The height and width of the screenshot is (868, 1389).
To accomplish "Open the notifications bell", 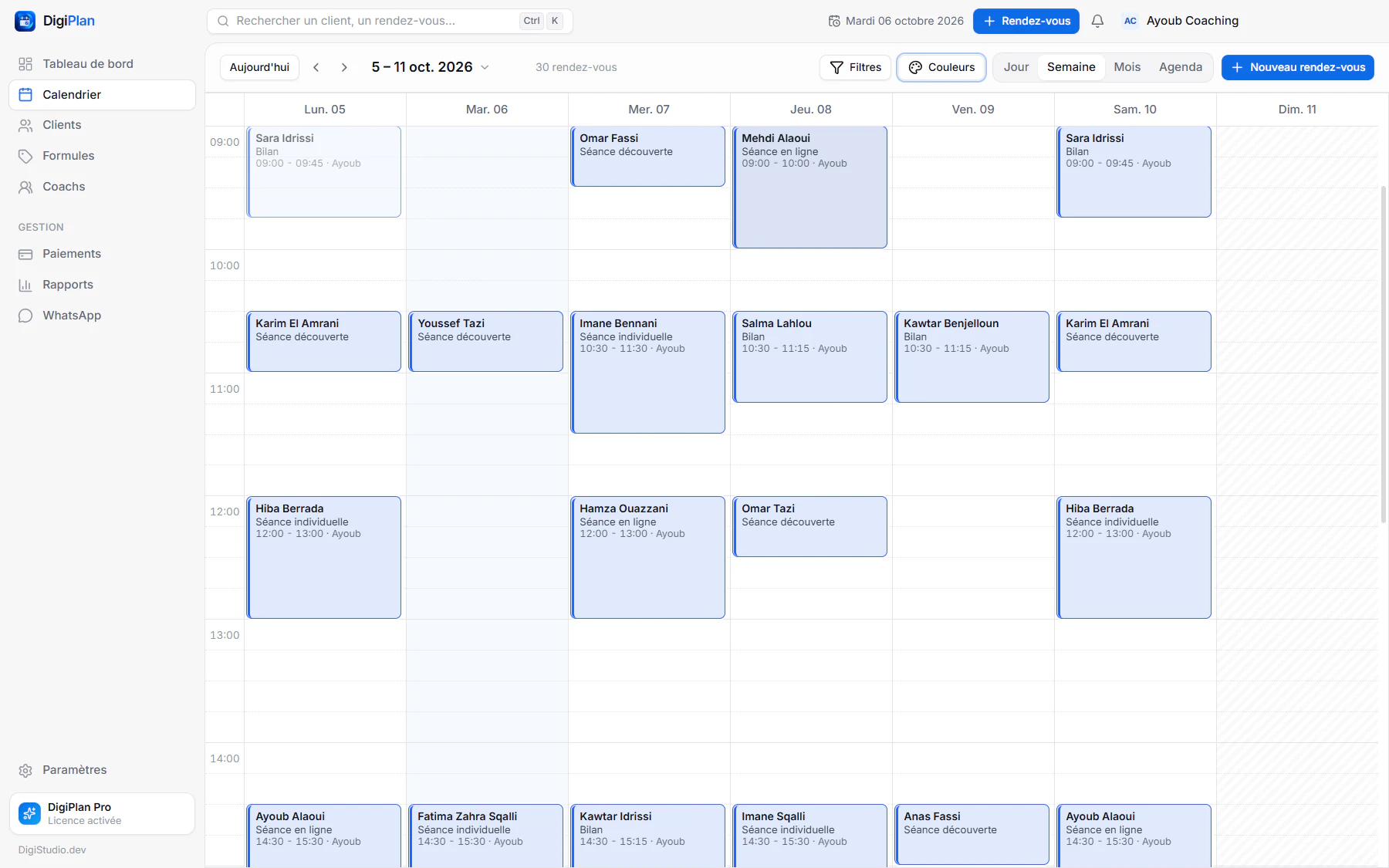I will pyautogui.click(x=1097, y=21).
